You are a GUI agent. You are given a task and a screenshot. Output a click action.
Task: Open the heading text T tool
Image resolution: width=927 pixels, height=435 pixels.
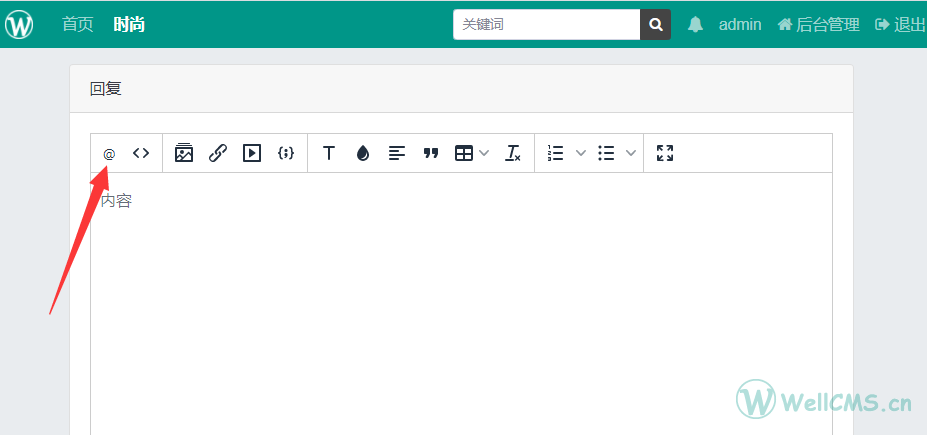pos(329,153)
